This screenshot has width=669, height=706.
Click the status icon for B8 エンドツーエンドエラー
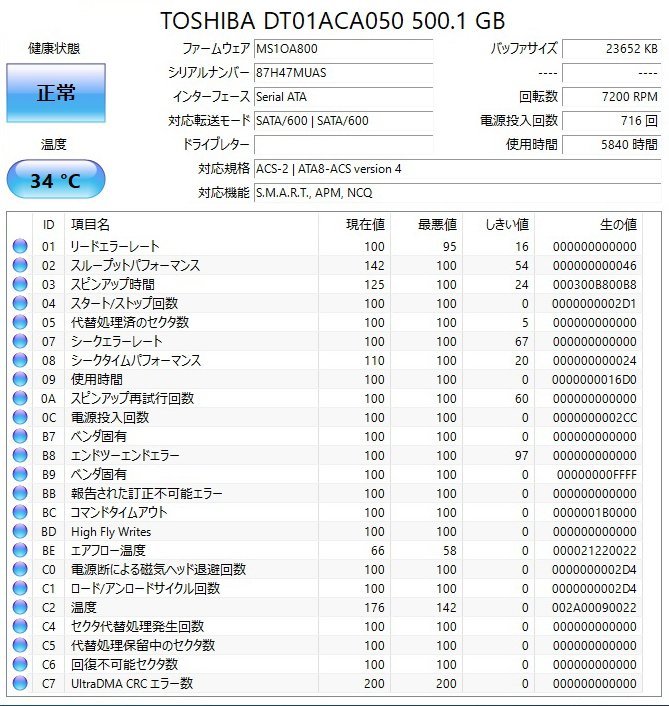(x=20, y=455)
